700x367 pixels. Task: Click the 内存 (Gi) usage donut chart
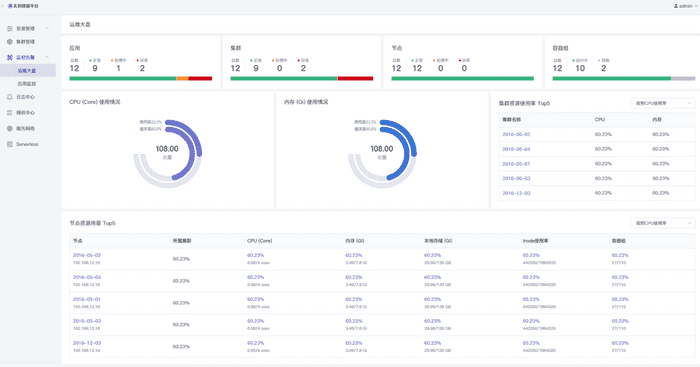point(382,153)
